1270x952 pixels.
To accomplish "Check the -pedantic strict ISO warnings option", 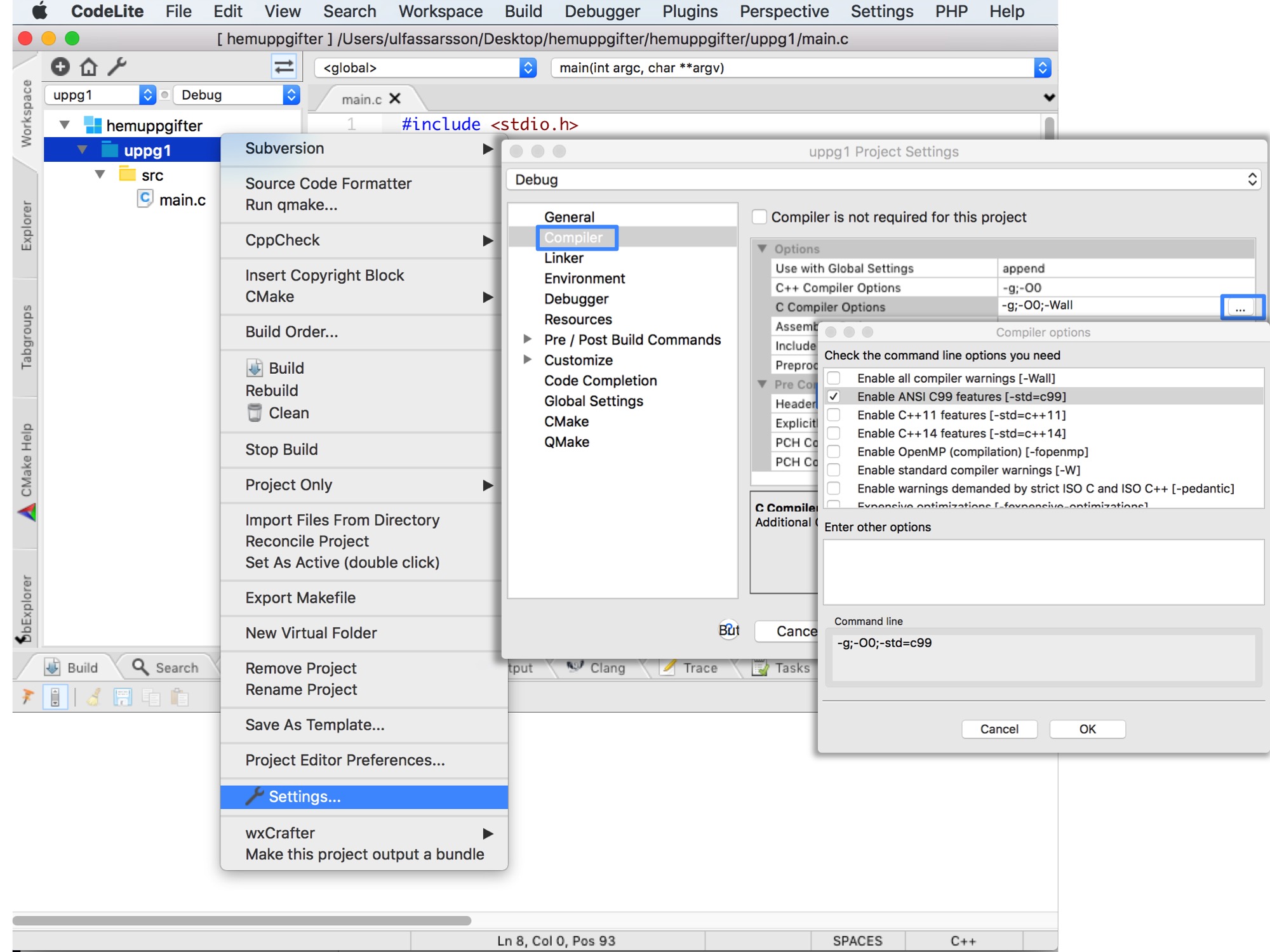I will pyautogui.click(x=834, y=489).
